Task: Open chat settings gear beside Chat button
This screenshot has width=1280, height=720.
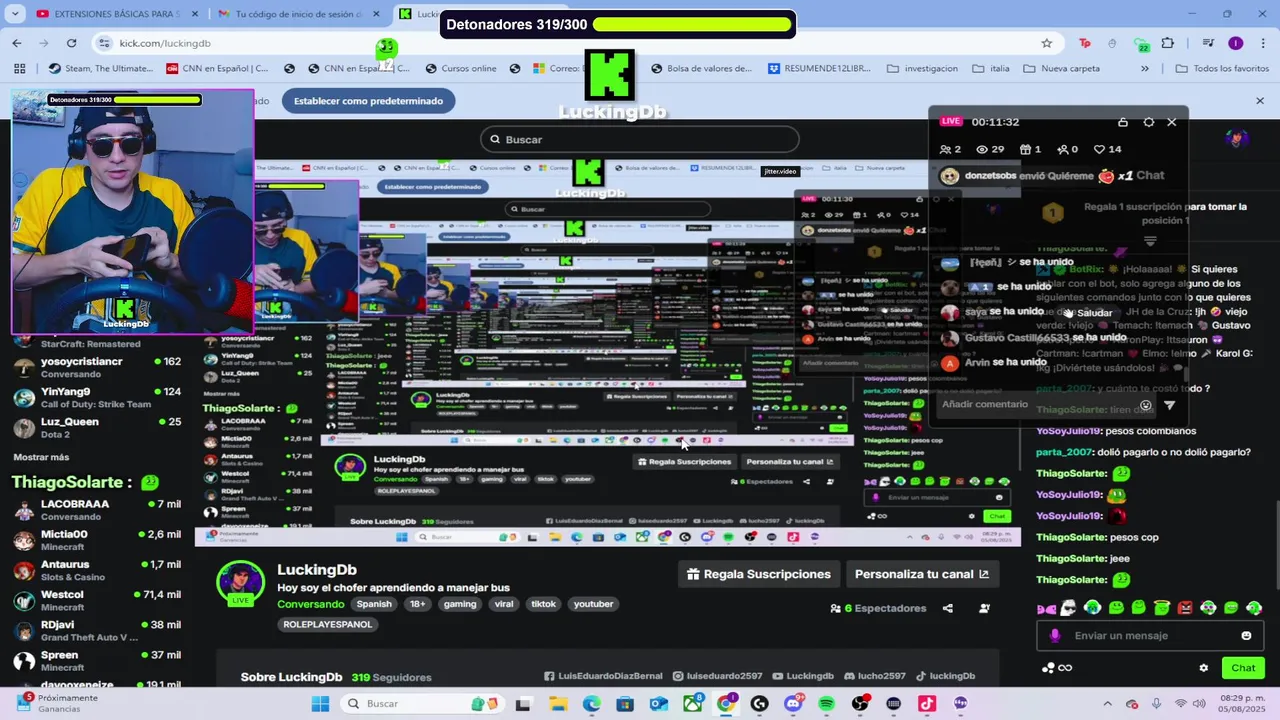Action: [x=1204, y=668]
